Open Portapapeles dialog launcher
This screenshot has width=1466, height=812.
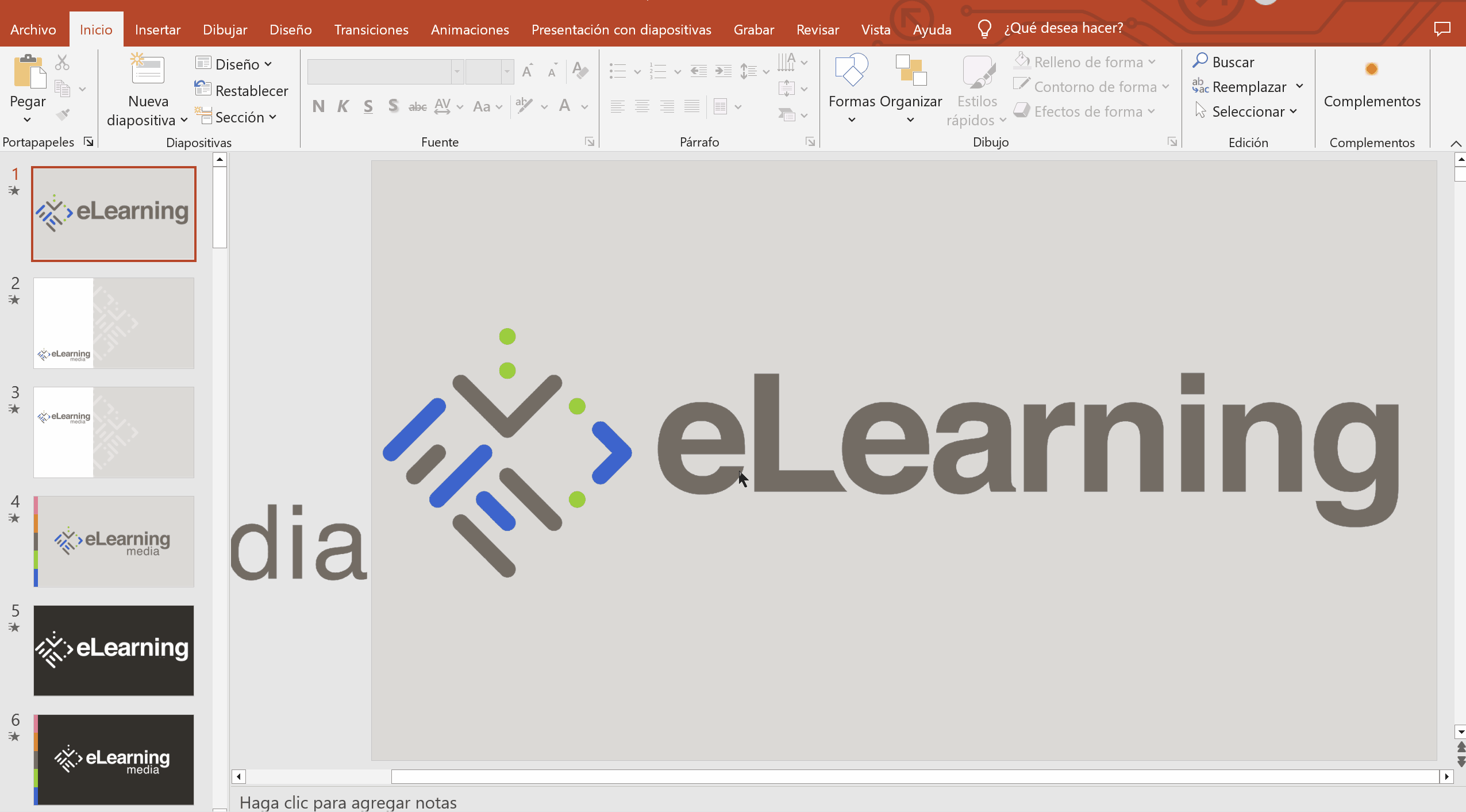point(89,141)
